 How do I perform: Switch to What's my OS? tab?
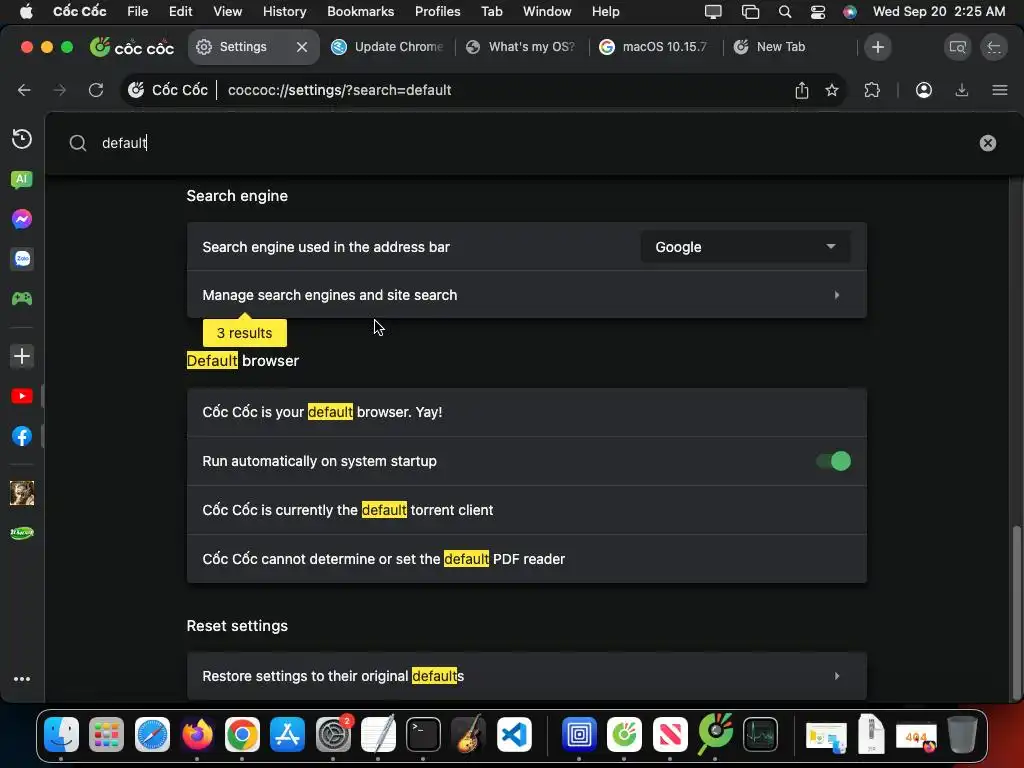pyautogui.click(x=521, y=47)
